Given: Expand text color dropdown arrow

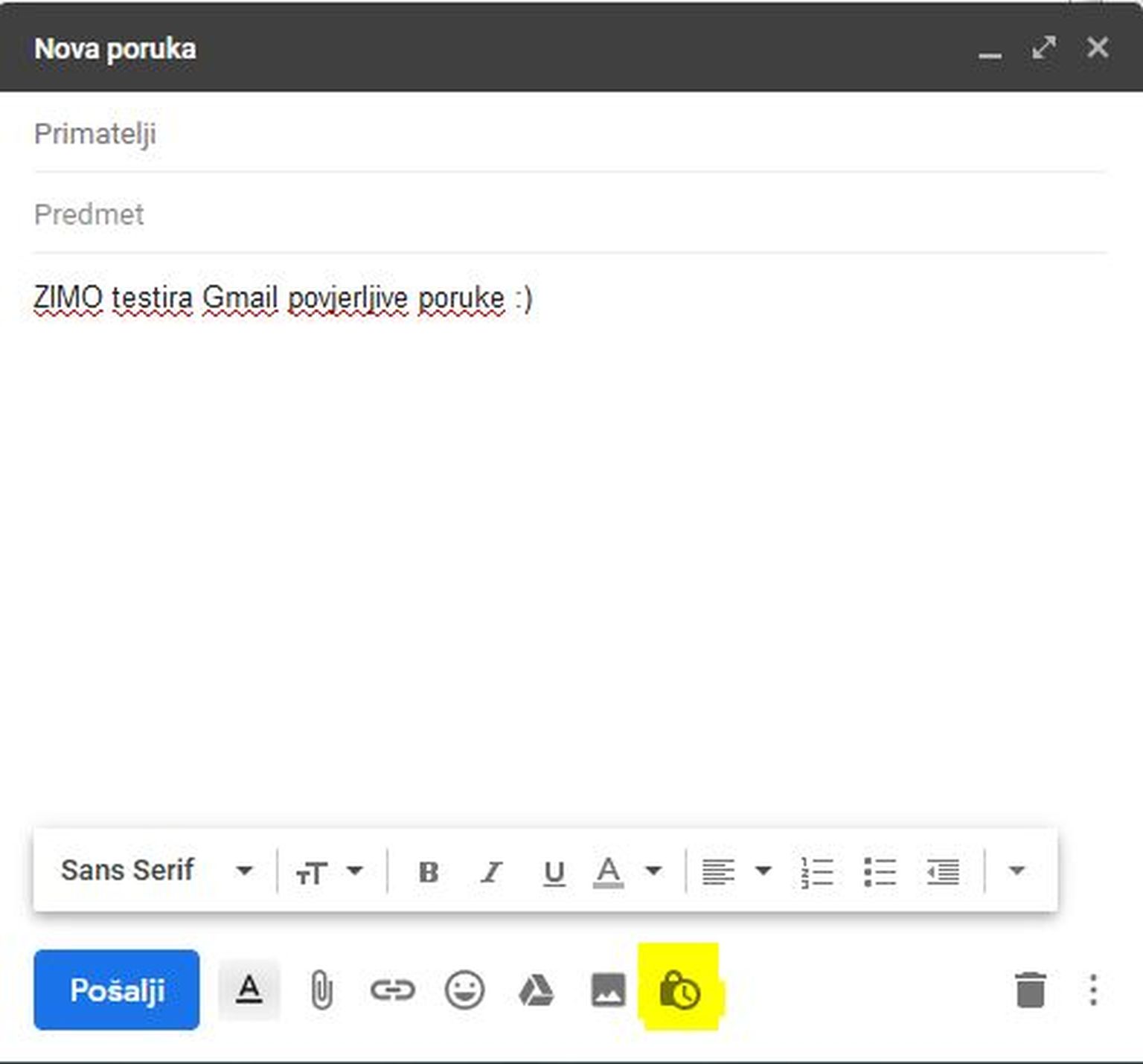Looking at the screenshot, I should [653, 870].
